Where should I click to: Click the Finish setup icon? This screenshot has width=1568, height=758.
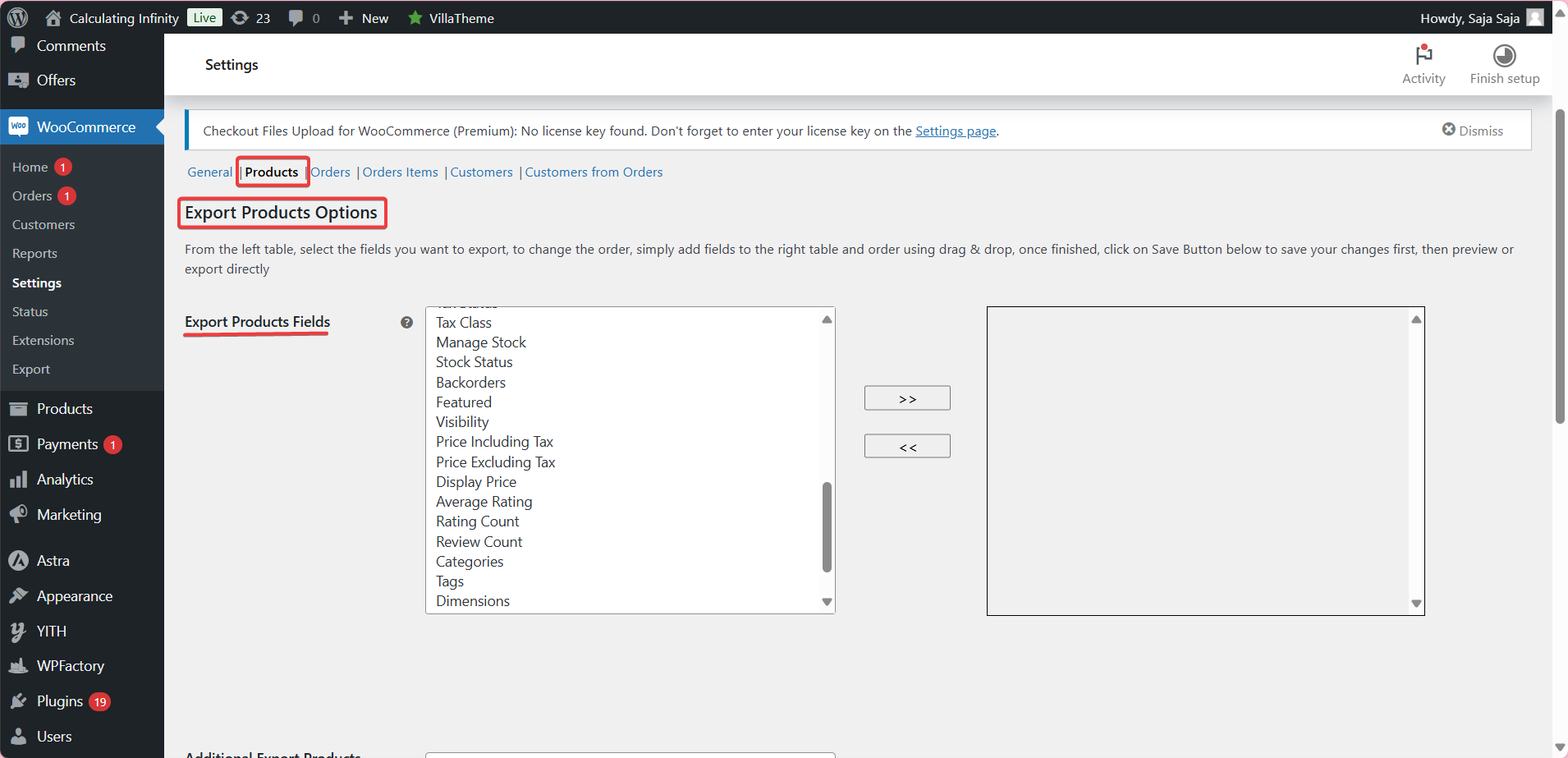tap(1503, 57)
